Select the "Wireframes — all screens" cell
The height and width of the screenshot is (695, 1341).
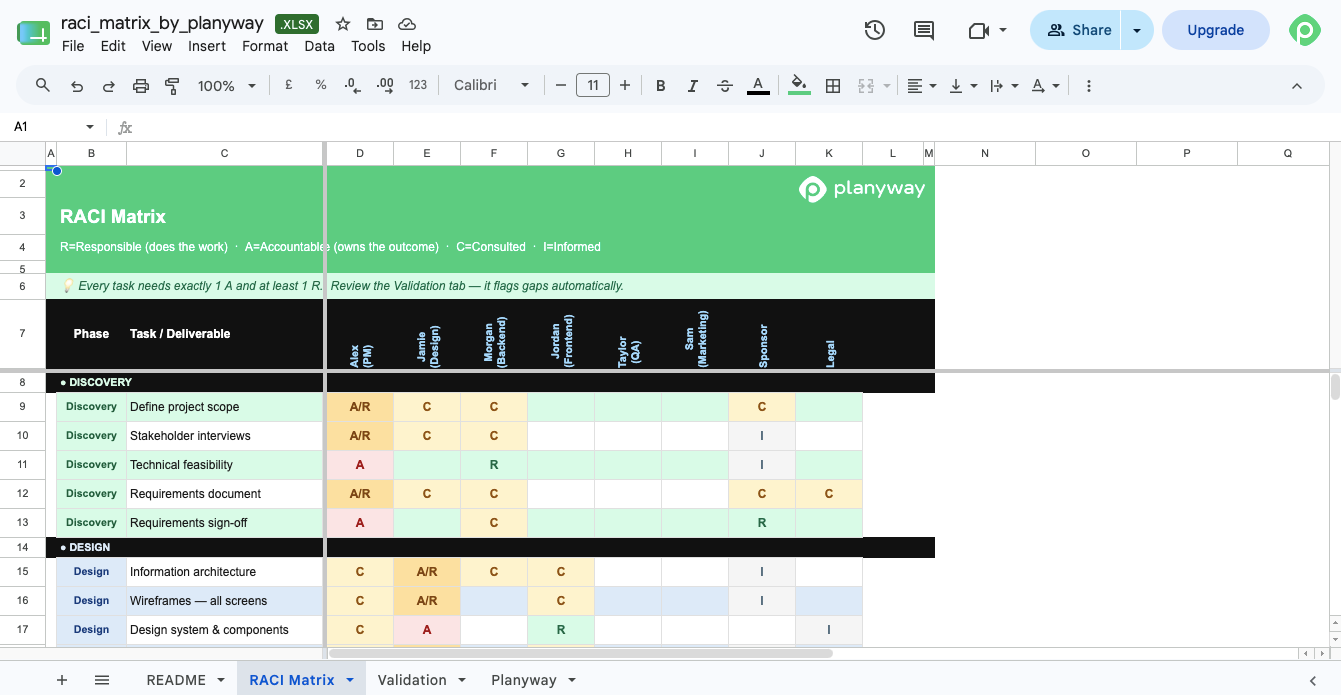pos(224,601)
